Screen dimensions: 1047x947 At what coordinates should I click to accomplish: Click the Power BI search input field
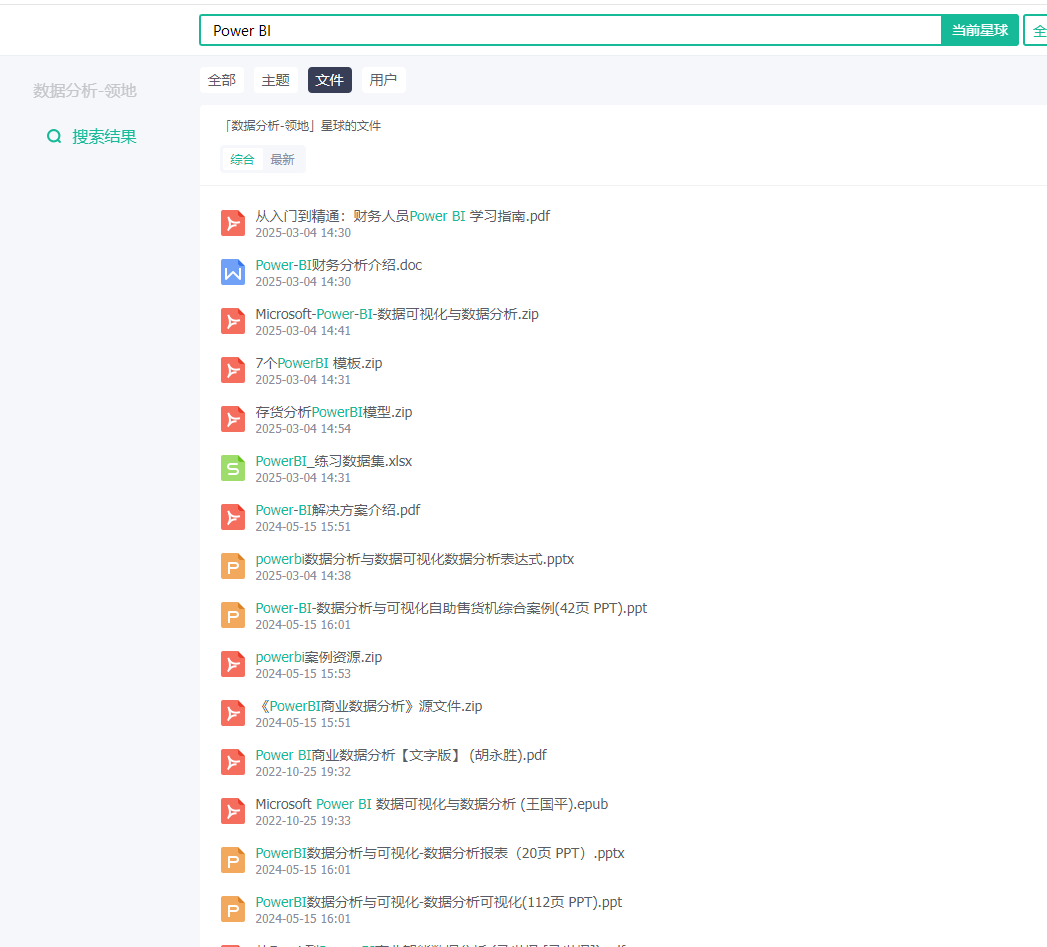pos(571,30)
